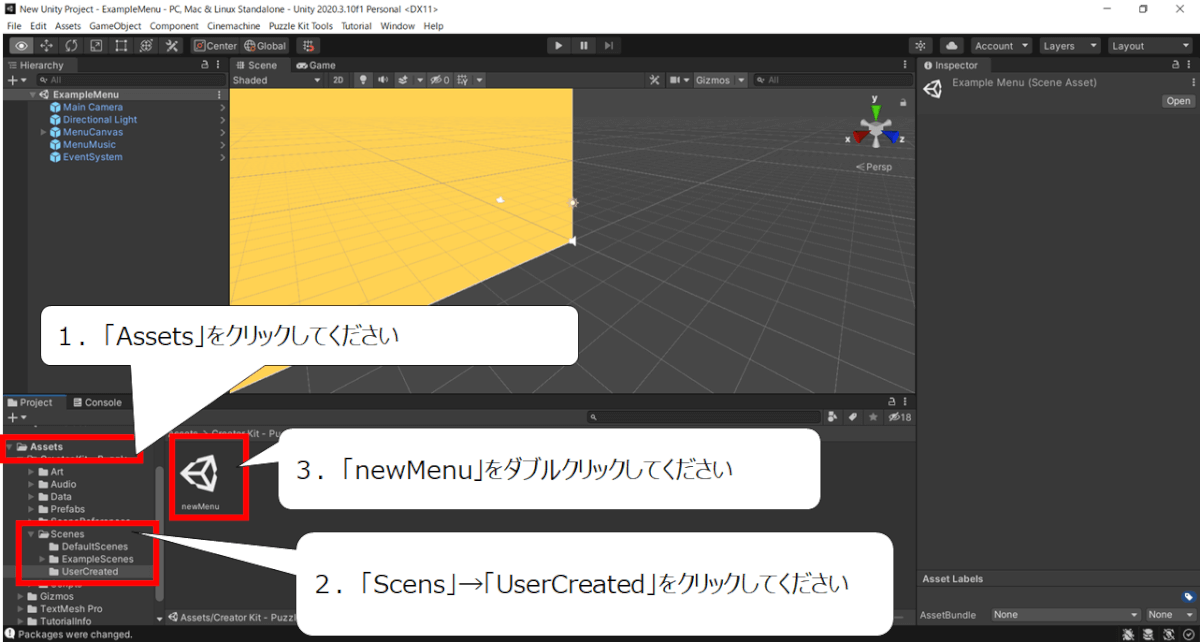This screenshot has height=642, width=1200.
Task: Open the custom editor tools icon
Action: click(x=171, y=46)
